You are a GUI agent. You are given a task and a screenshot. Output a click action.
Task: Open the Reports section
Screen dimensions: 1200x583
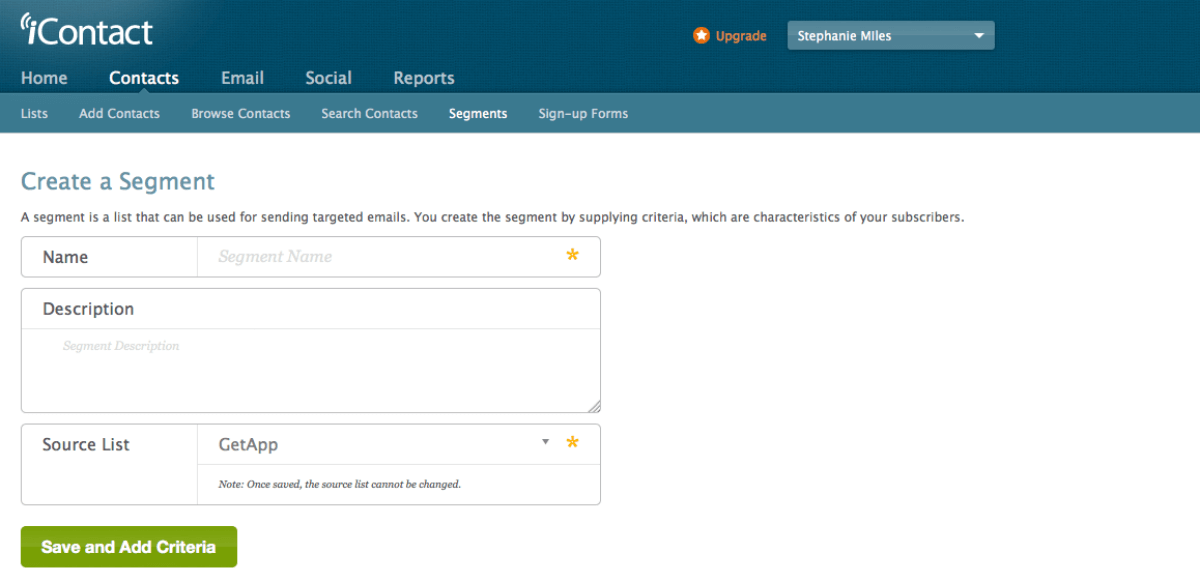423,77
